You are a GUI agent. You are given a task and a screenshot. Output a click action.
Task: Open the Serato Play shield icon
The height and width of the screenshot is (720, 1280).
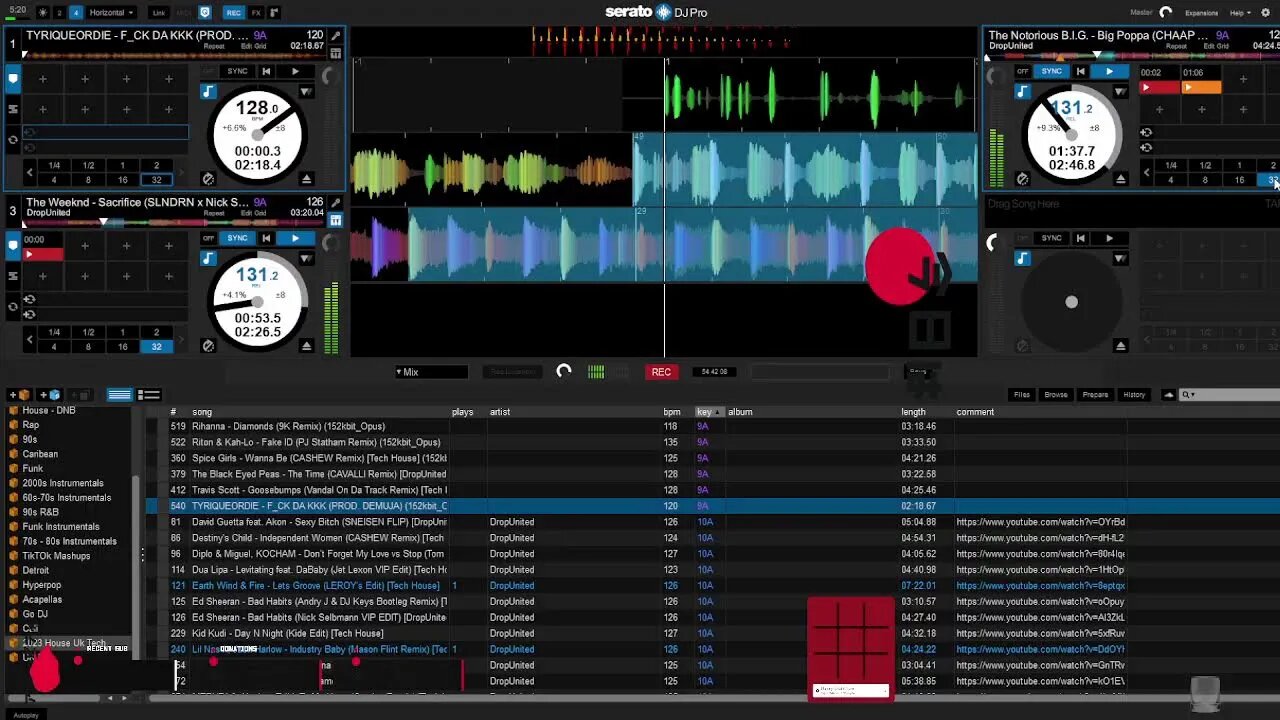(x=206, y=13)
